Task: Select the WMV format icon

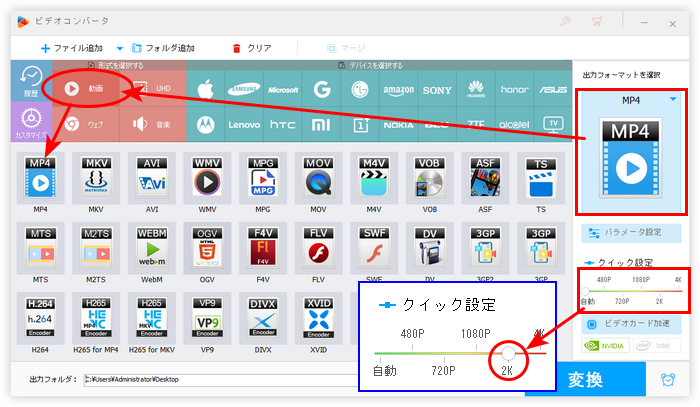Action: coord(207,178)
